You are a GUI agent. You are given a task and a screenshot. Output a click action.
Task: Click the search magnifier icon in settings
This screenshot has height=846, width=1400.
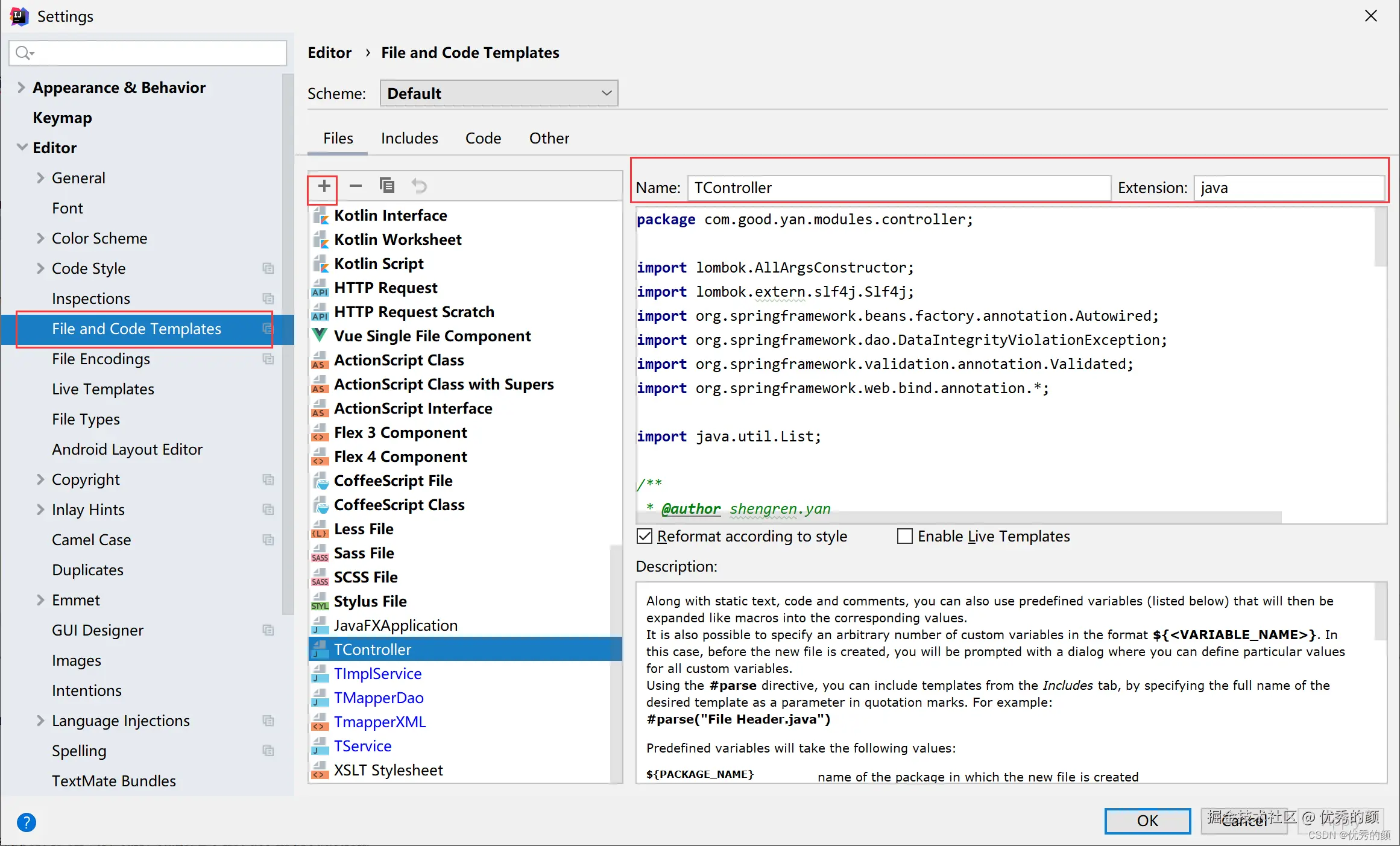click(x=24, y=53)
